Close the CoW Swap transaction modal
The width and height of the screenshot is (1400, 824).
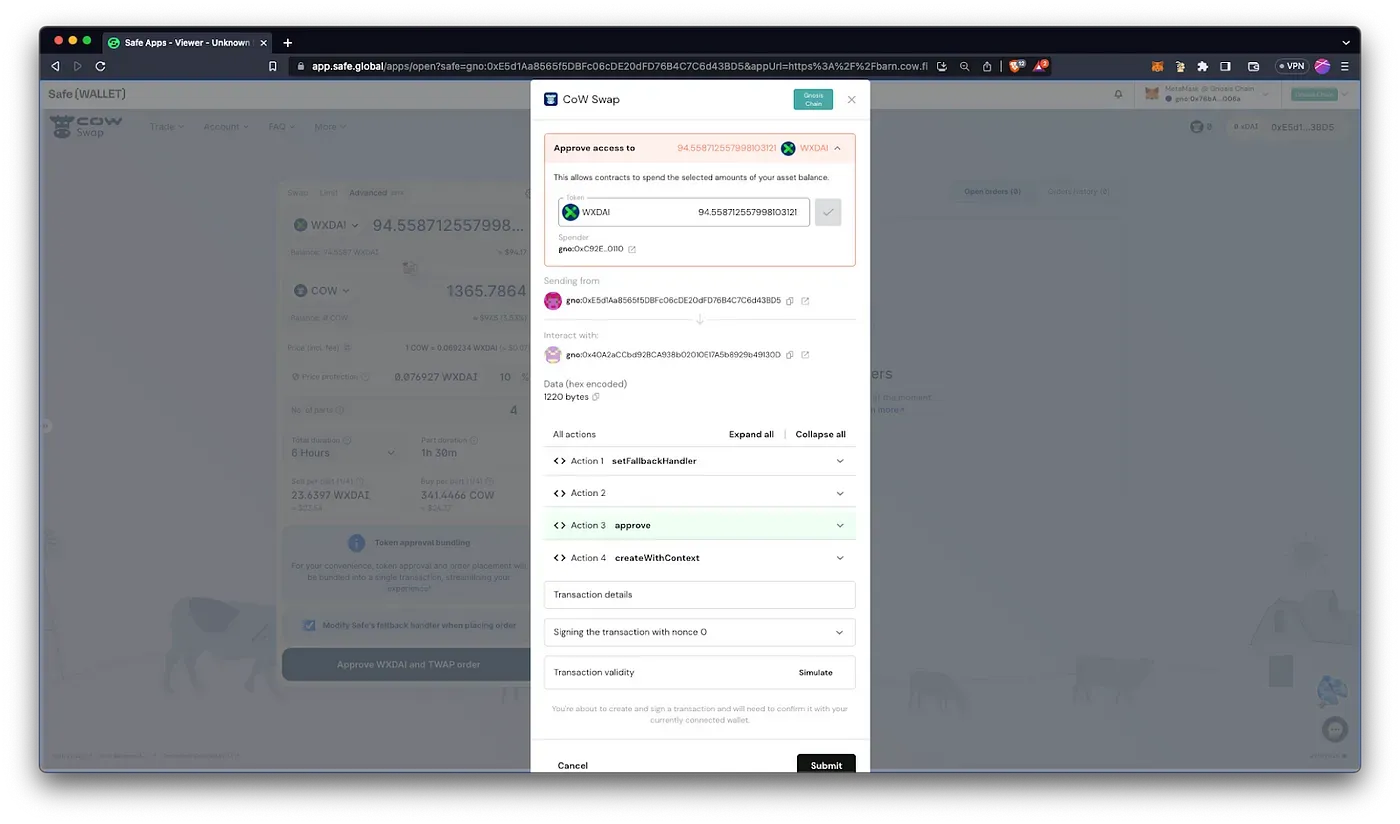852,99
